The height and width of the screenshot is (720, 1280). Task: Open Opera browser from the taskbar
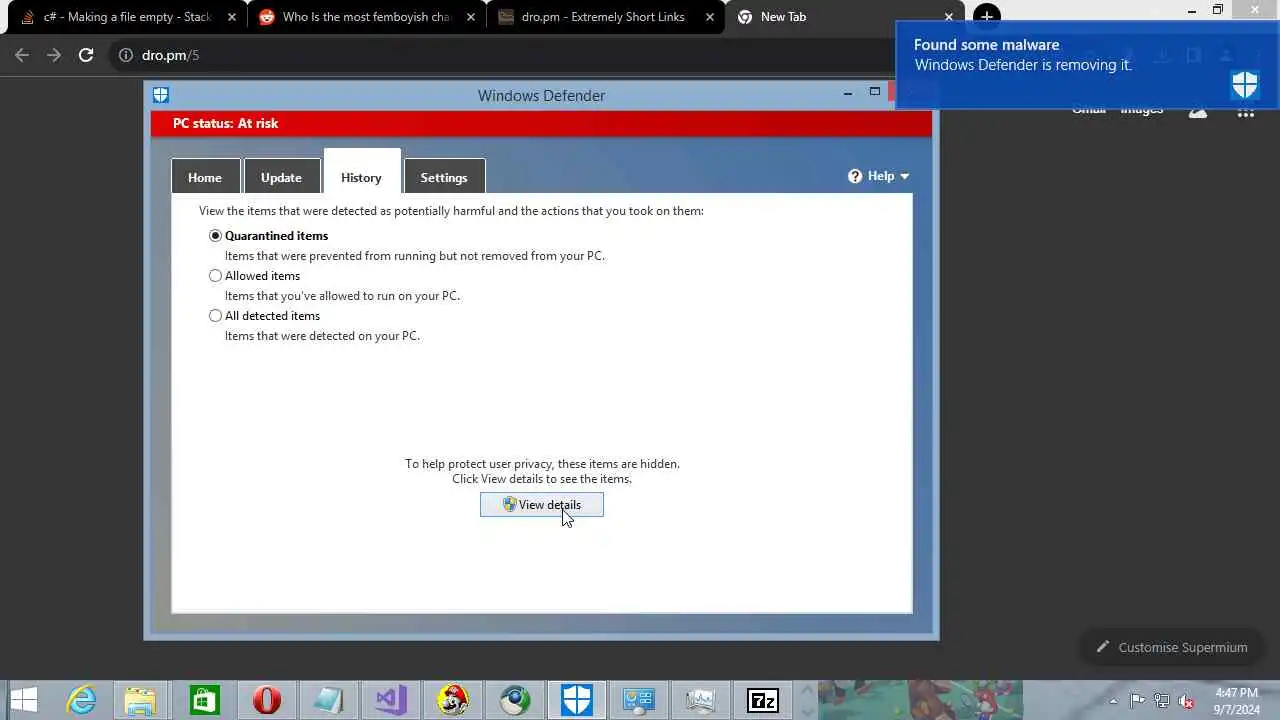pyautogui.click(x=266, y=701)
